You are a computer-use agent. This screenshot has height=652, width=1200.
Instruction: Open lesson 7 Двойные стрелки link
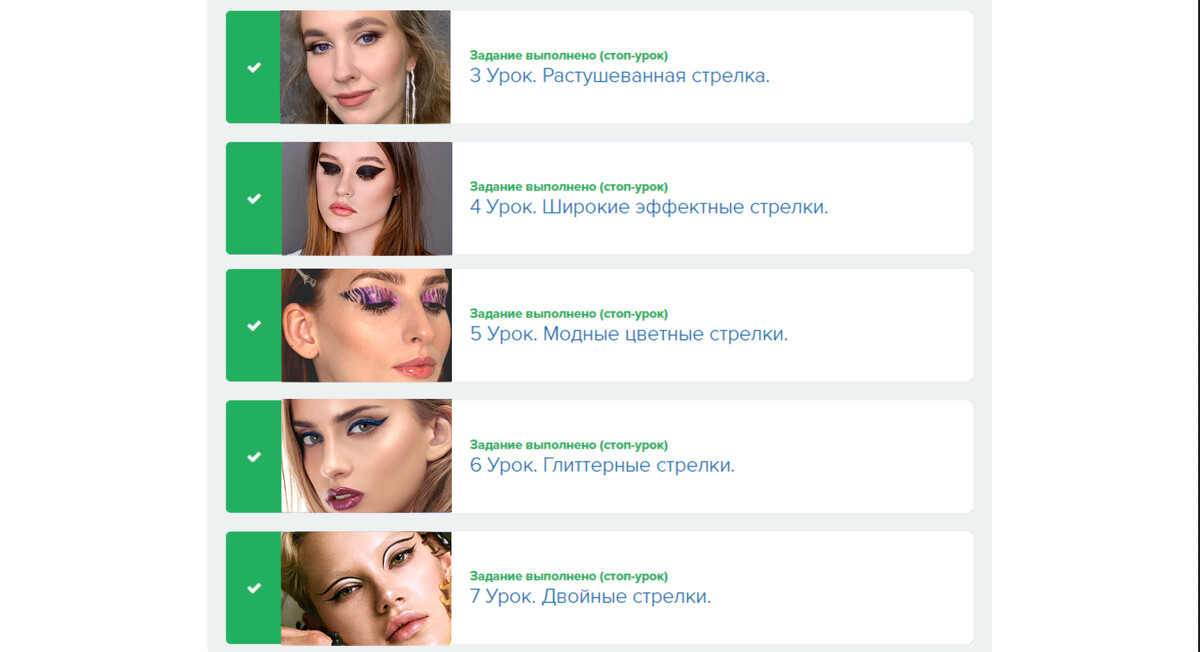point(590,596)
